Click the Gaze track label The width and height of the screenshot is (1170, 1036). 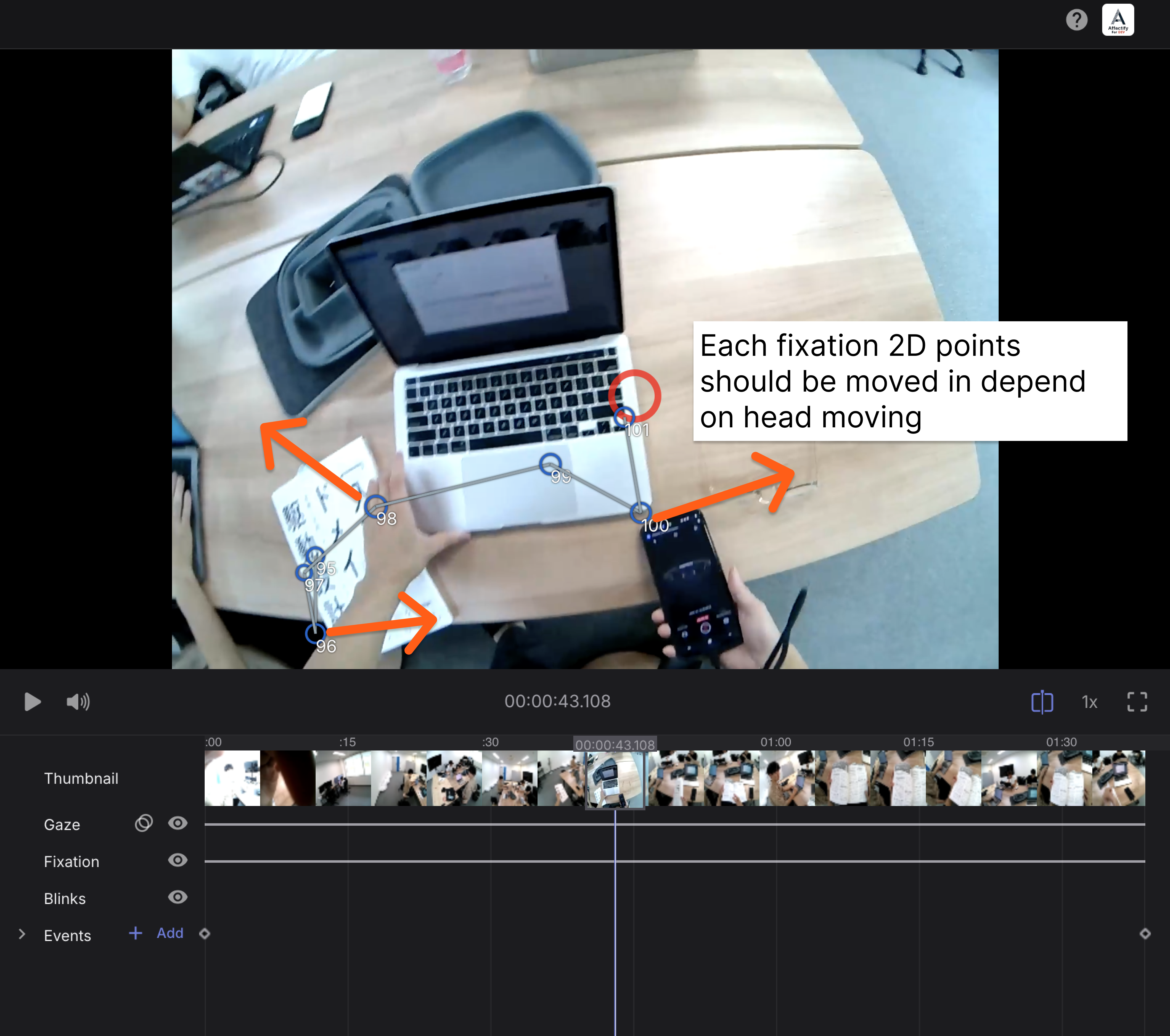coord(62,825)
